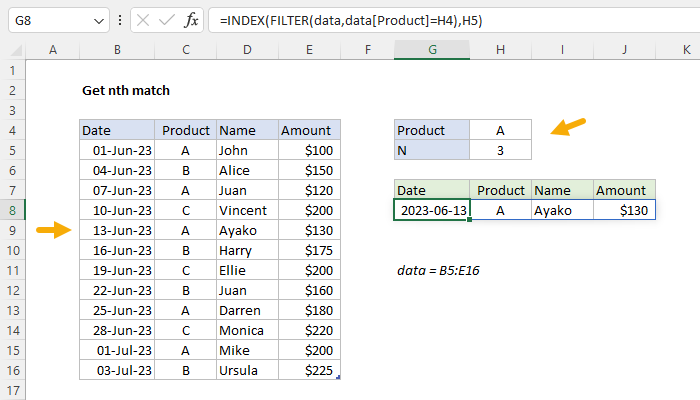The height and width of the screenshot is (400, 700).
Task: Click cell H5 containing N value 3
Action: [x=501, y=151]
